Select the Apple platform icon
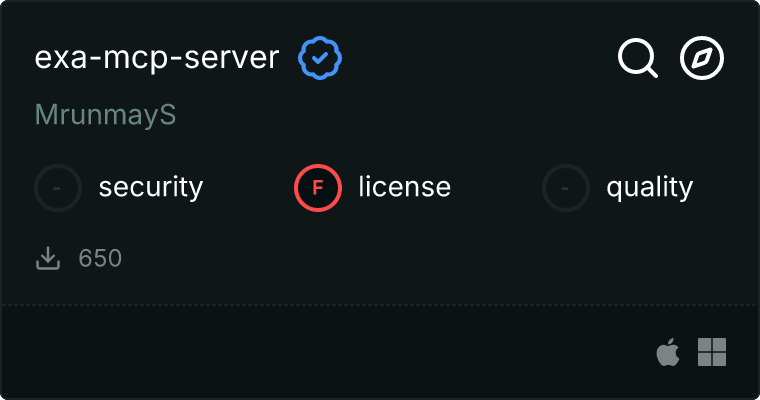The height and width of the screenshot is (400, 760). (667, 352)
